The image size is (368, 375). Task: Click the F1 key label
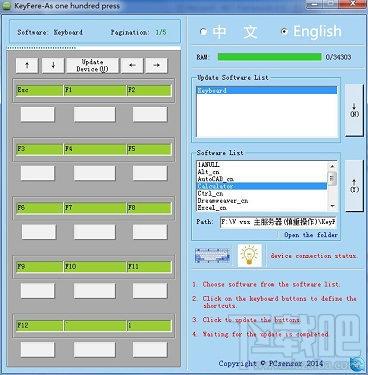(95, 90)
